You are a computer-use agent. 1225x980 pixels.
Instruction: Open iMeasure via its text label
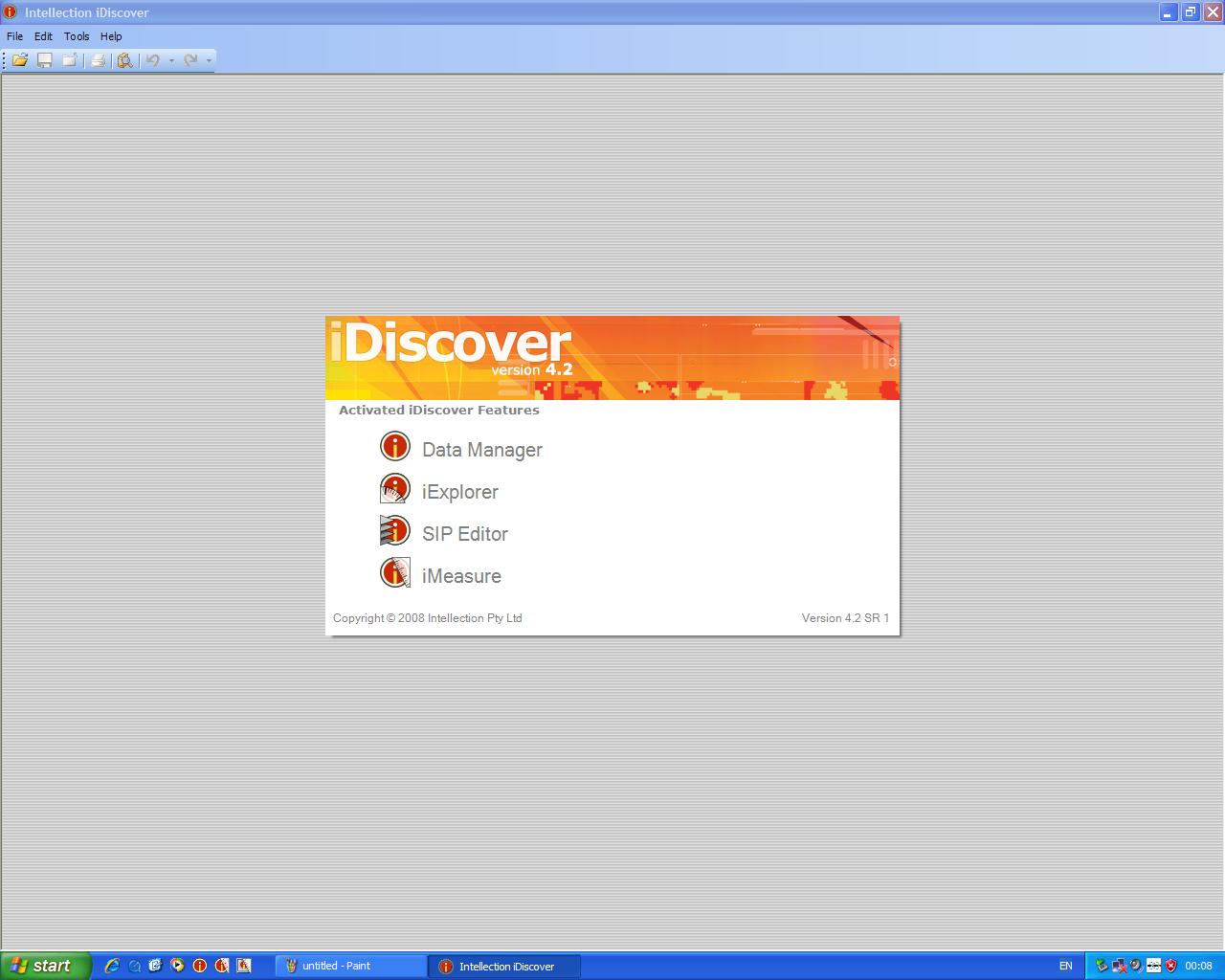click(x=461, y=576)
